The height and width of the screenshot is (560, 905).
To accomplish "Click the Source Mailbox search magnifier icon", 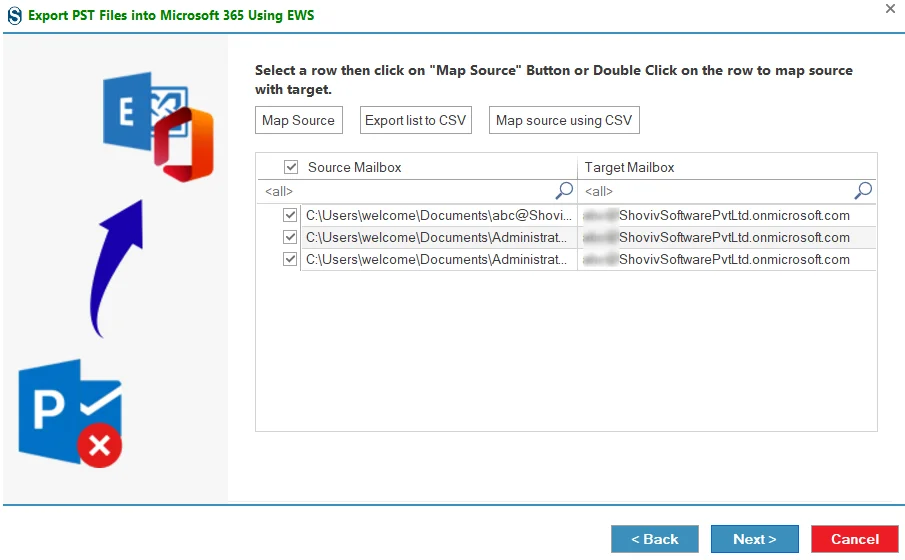I will click(564, 191).
